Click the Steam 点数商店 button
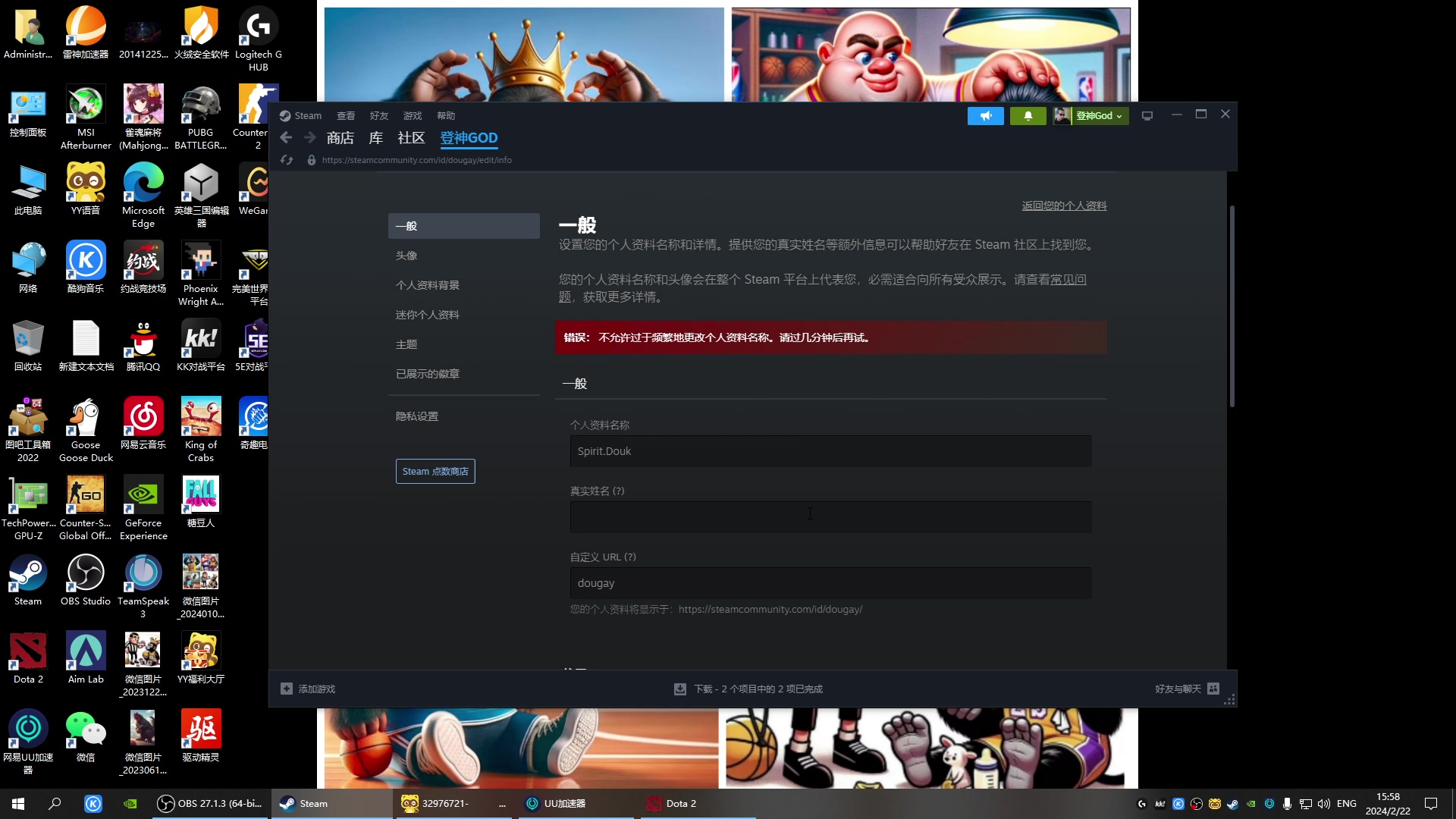1456x819 pixels. [435, 471]
